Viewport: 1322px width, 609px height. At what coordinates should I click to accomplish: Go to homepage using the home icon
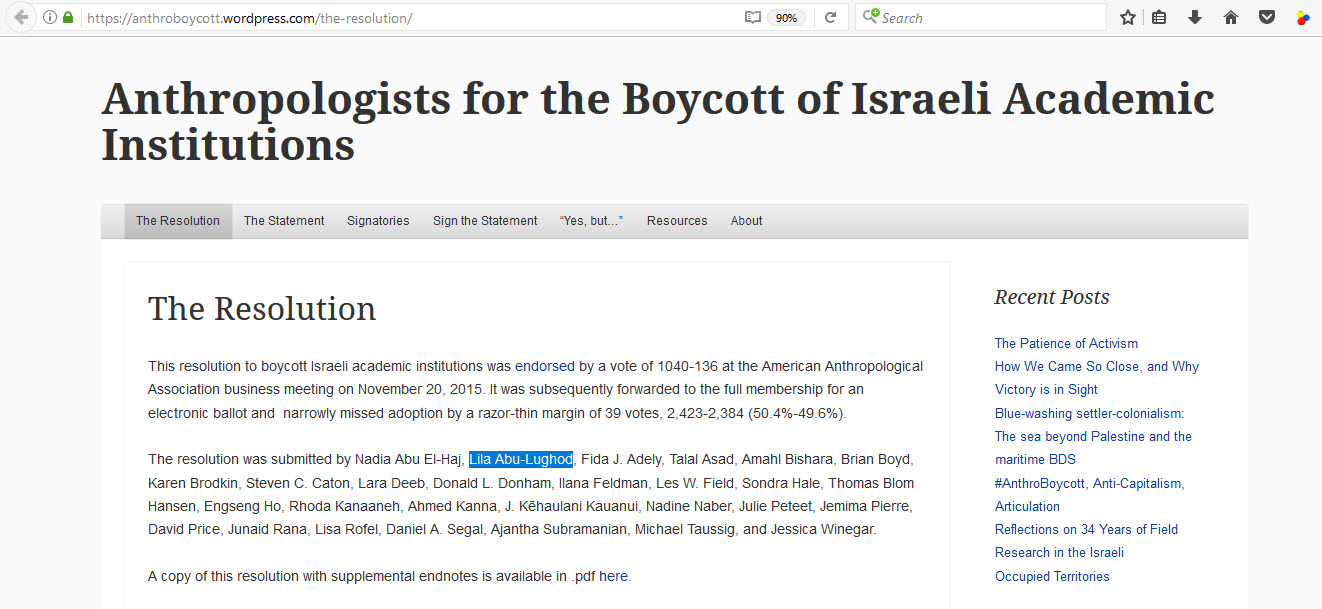point(1231,17)
